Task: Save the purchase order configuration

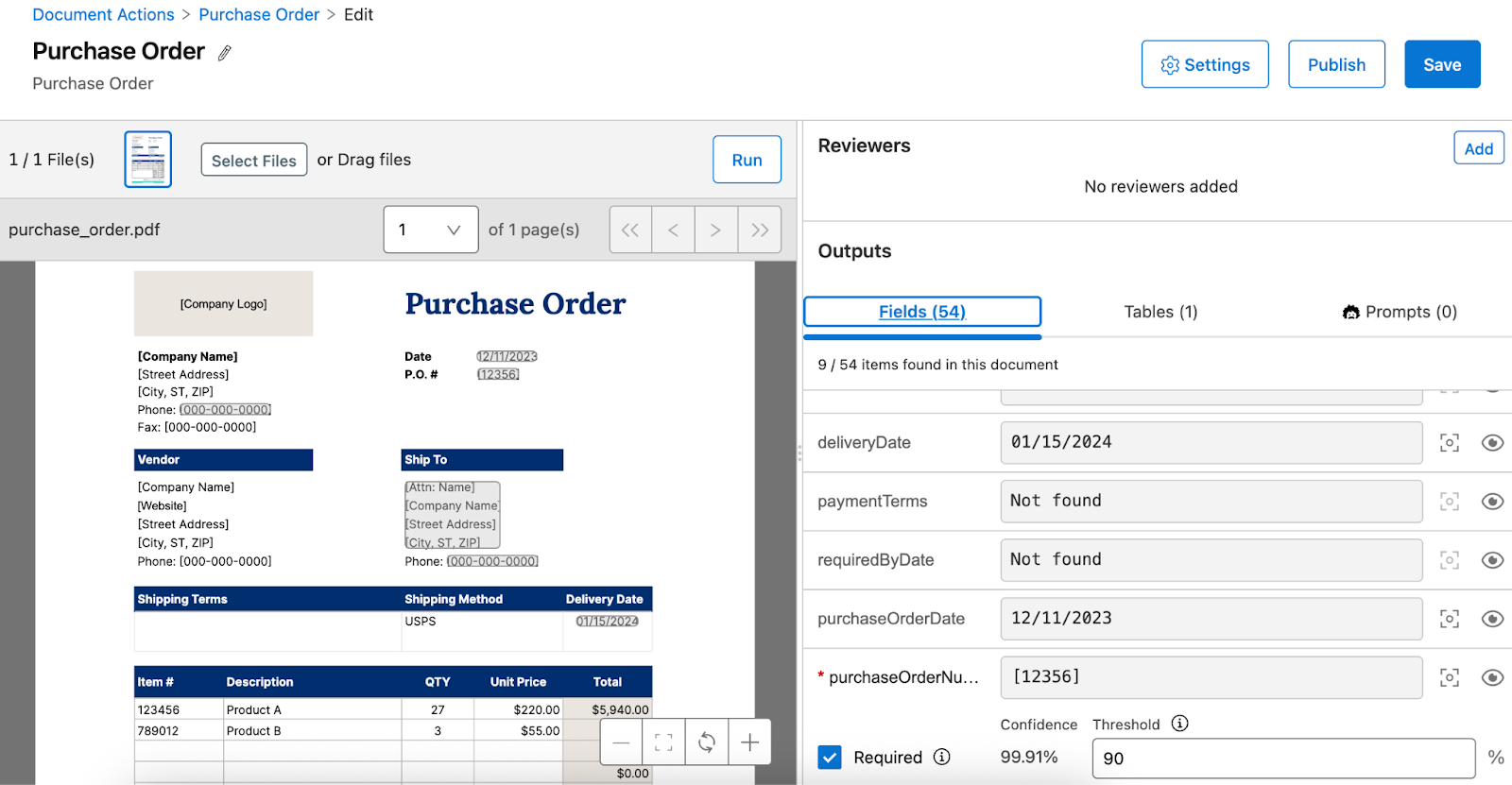Action: tap(1442, 64)
